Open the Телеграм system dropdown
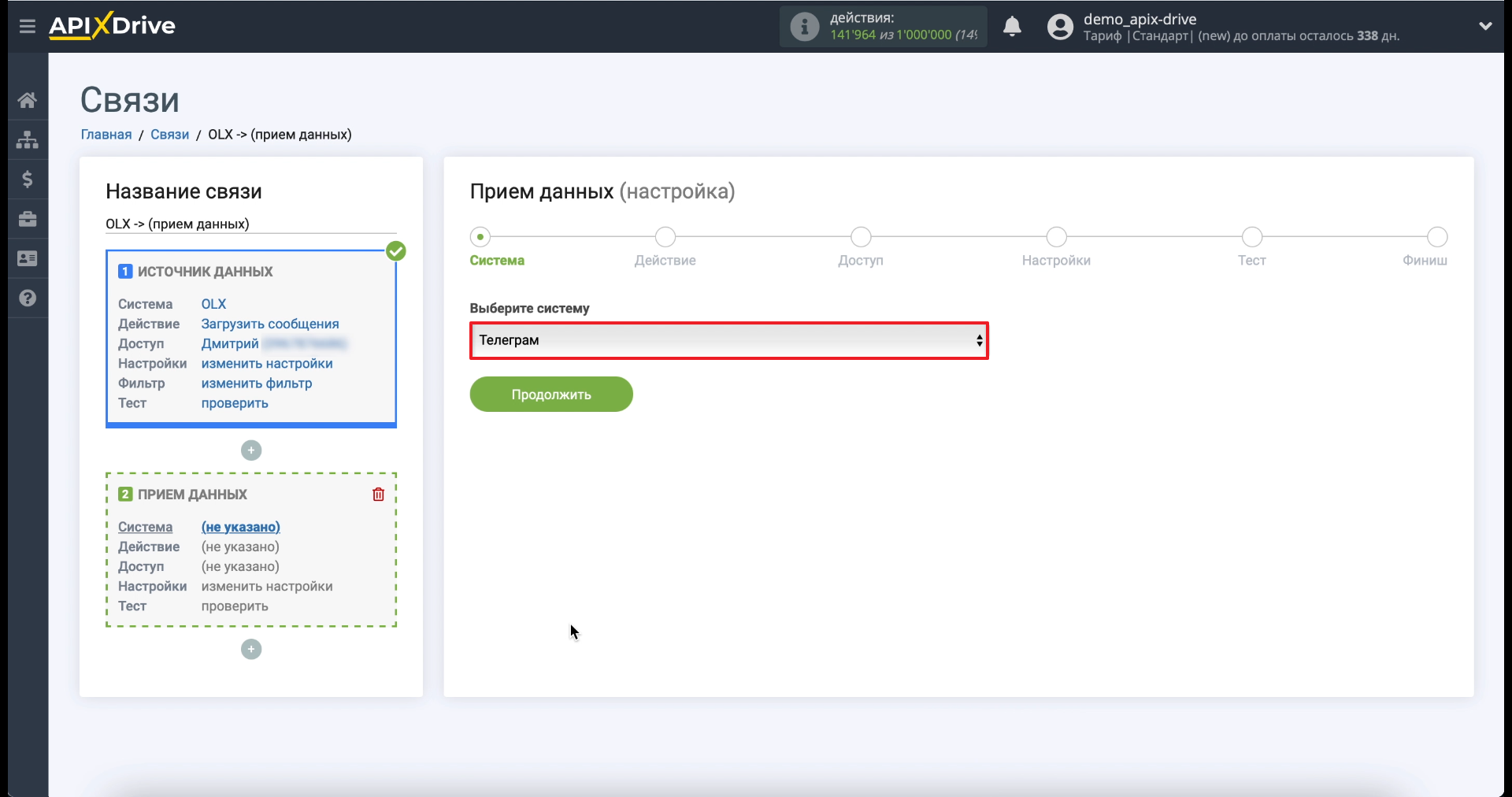1512x797 pixels. pyautogui.click(x=729, y=340)
